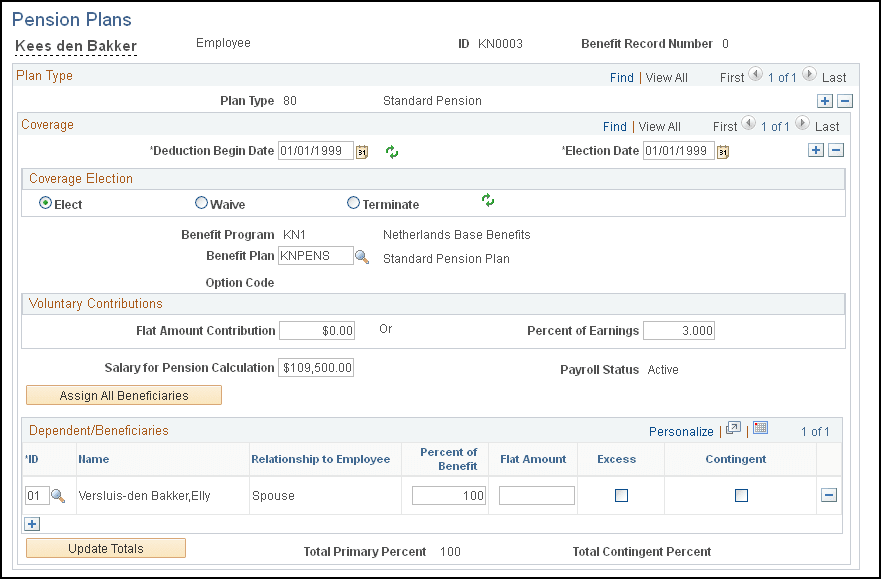
Task: Click View All in the Coverage header
Action: [x=658, y=126]
